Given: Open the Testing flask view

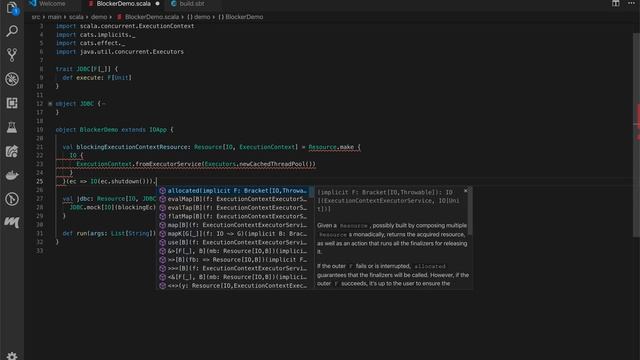Looking at the screenshot, I should pyautogui.click(x=12, y=127).
